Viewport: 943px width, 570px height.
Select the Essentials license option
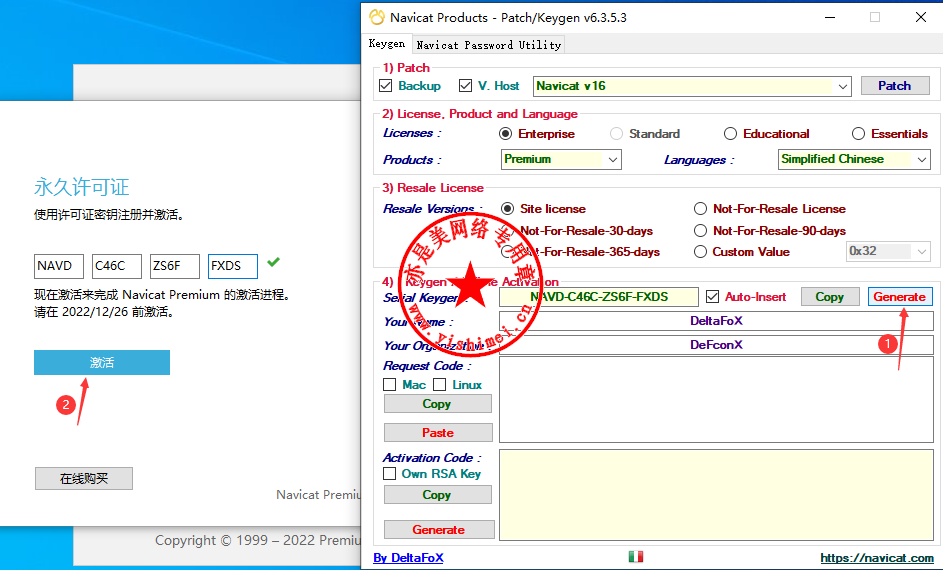(858, 133)
